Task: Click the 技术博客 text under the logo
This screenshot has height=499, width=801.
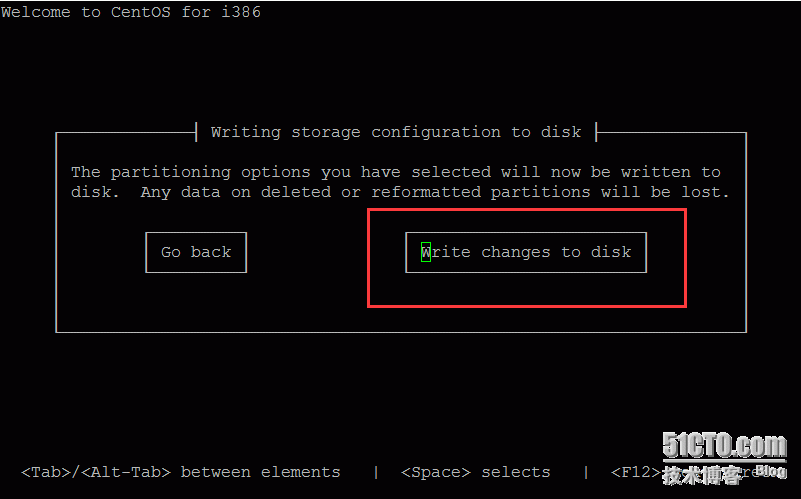Action: (702, 476)
